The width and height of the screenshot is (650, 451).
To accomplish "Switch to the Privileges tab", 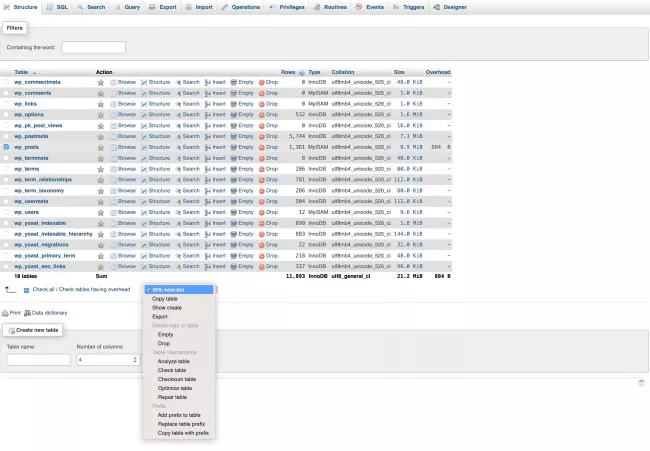I will pos(287,7).
